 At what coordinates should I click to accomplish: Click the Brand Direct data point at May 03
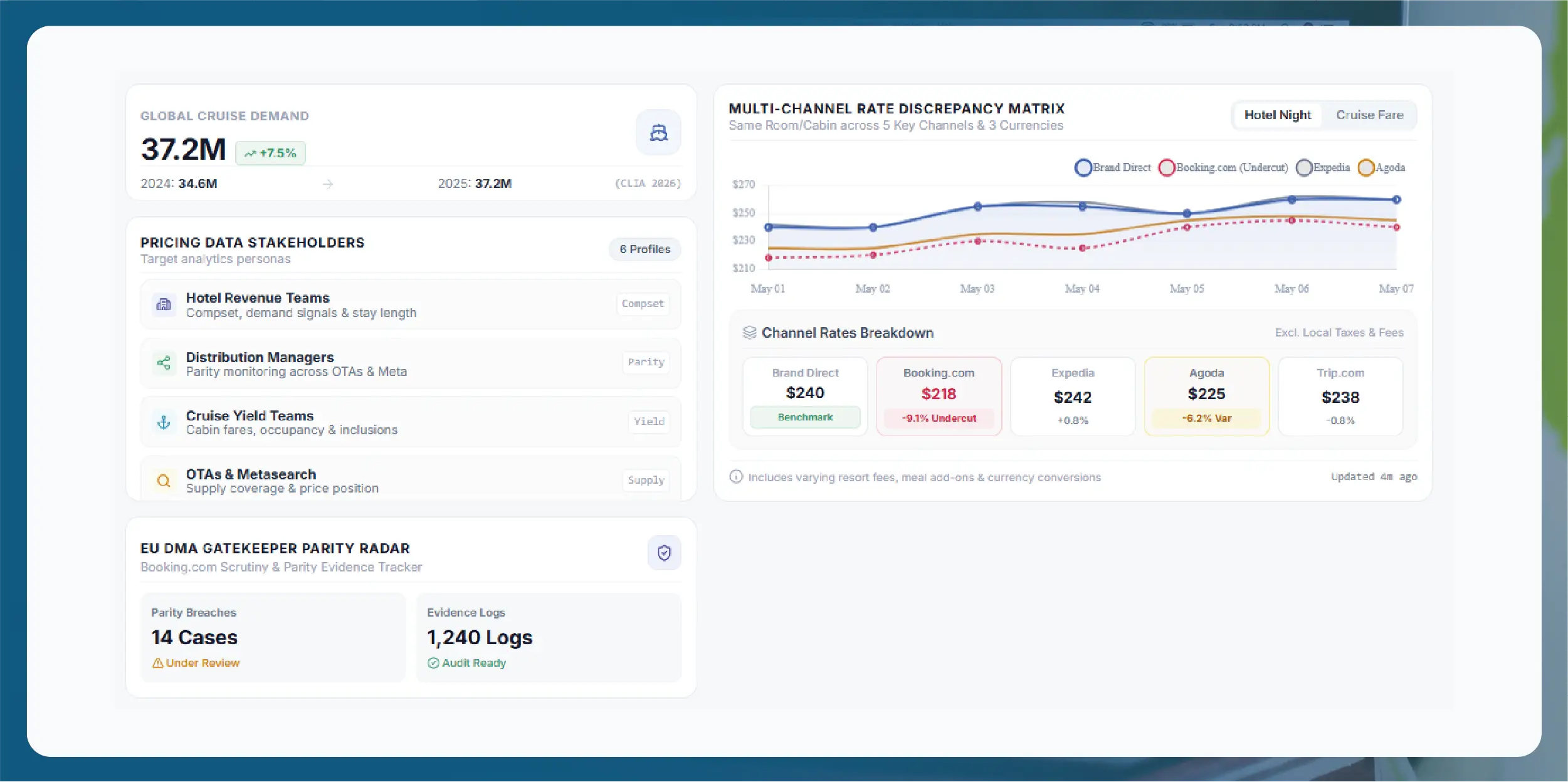point(977,206)
